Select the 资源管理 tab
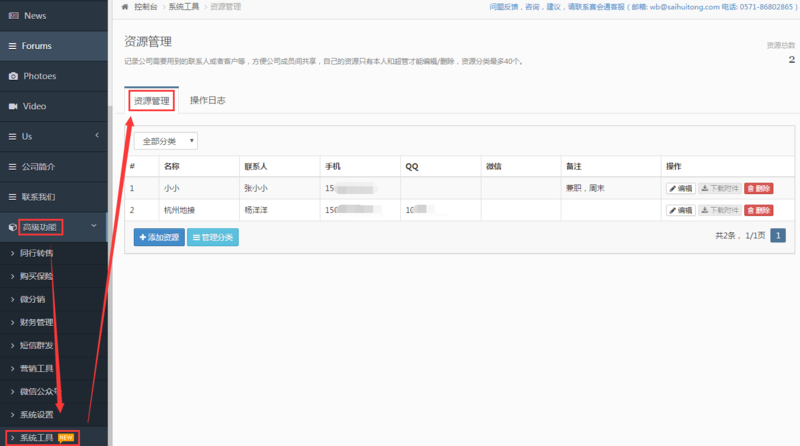 coord(151,101)
